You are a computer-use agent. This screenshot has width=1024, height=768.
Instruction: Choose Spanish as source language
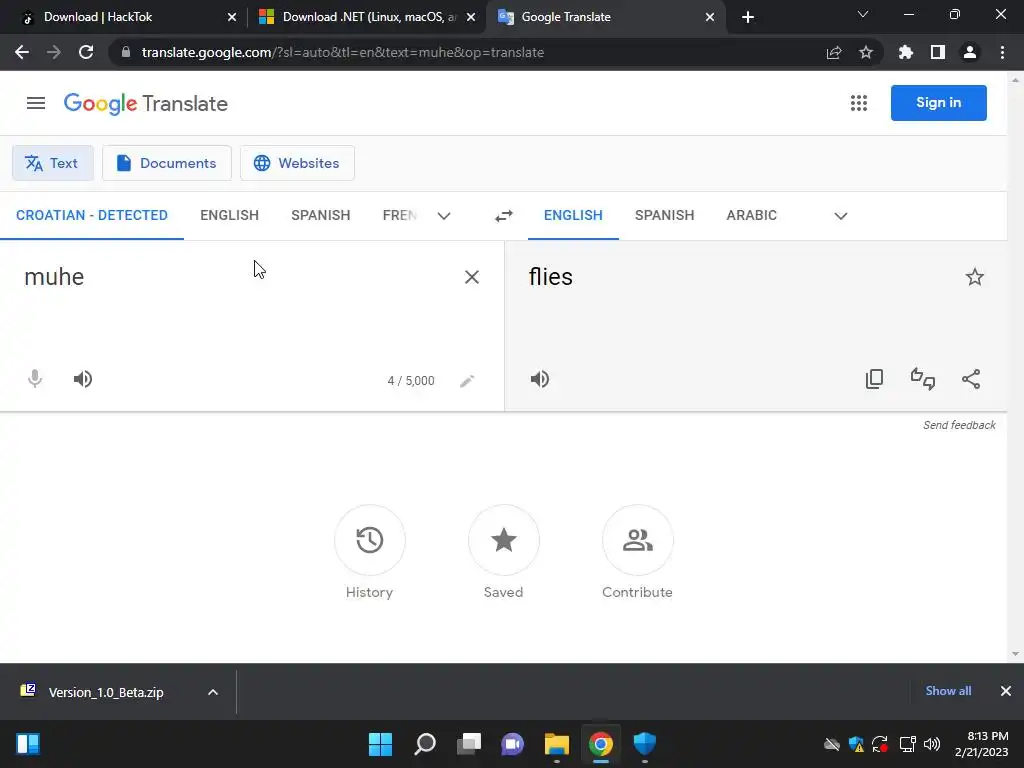click(321, 216)
